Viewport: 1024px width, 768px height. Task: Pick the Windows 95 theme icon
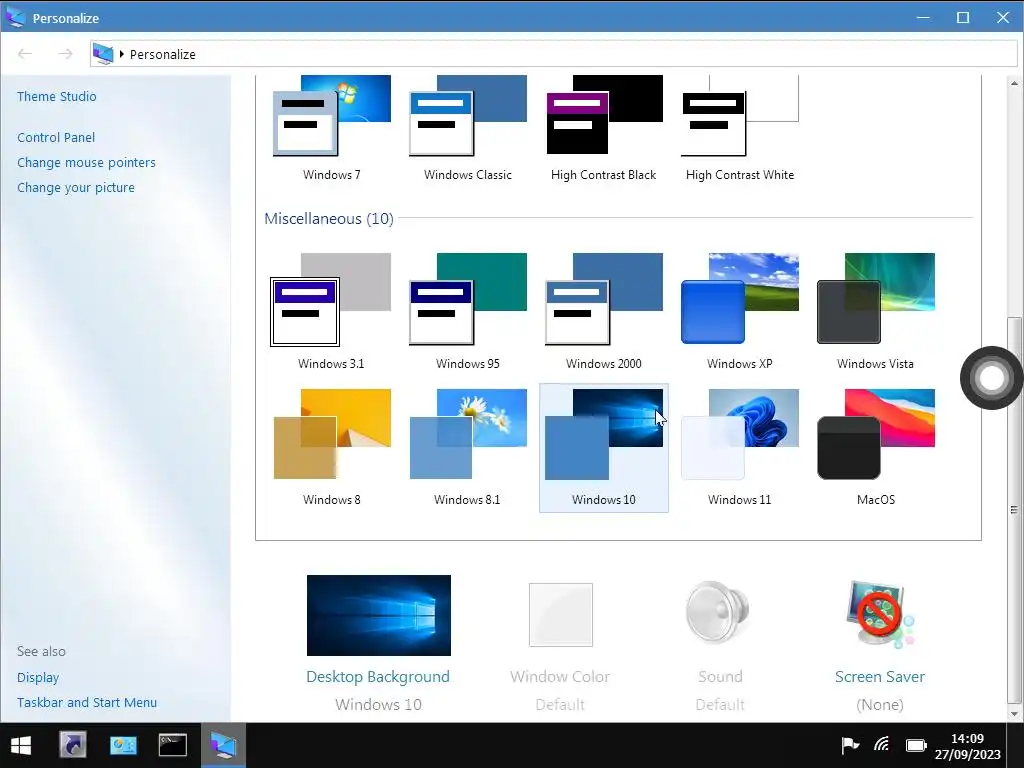(x=468, y=299)
